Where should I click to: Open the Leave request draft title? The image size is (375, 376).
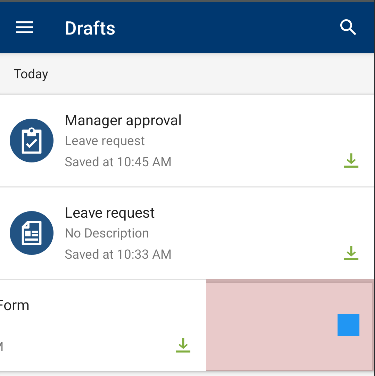coord(110,213)
